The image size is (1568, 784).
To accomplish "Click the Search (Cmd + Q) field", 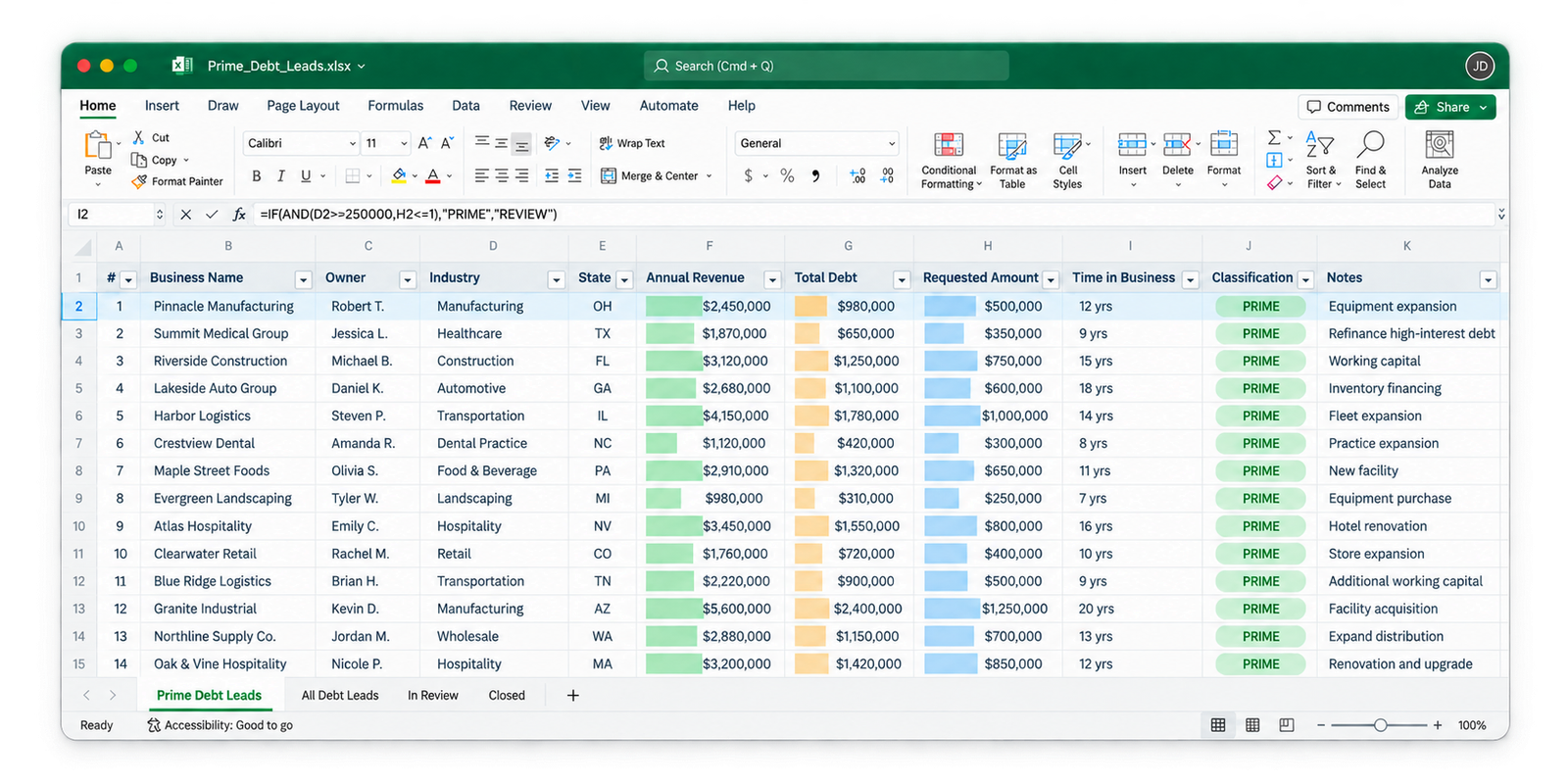I will coord(826,66).
